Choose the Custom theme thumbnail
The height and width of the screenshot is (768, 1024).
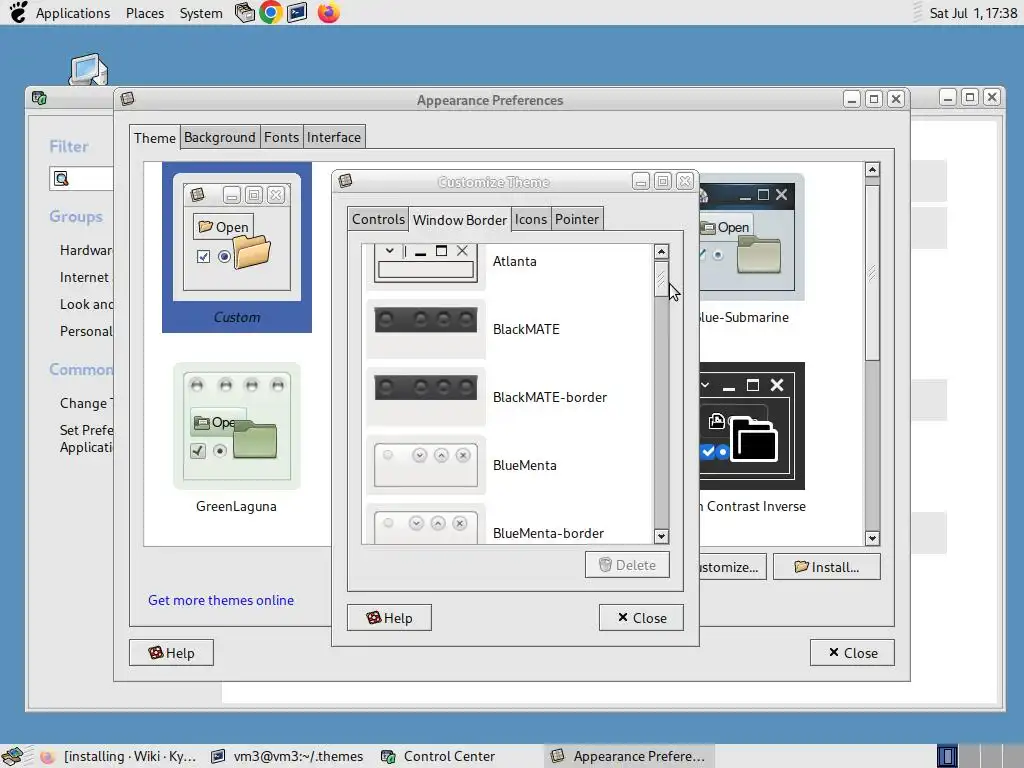tap(236, 248)
